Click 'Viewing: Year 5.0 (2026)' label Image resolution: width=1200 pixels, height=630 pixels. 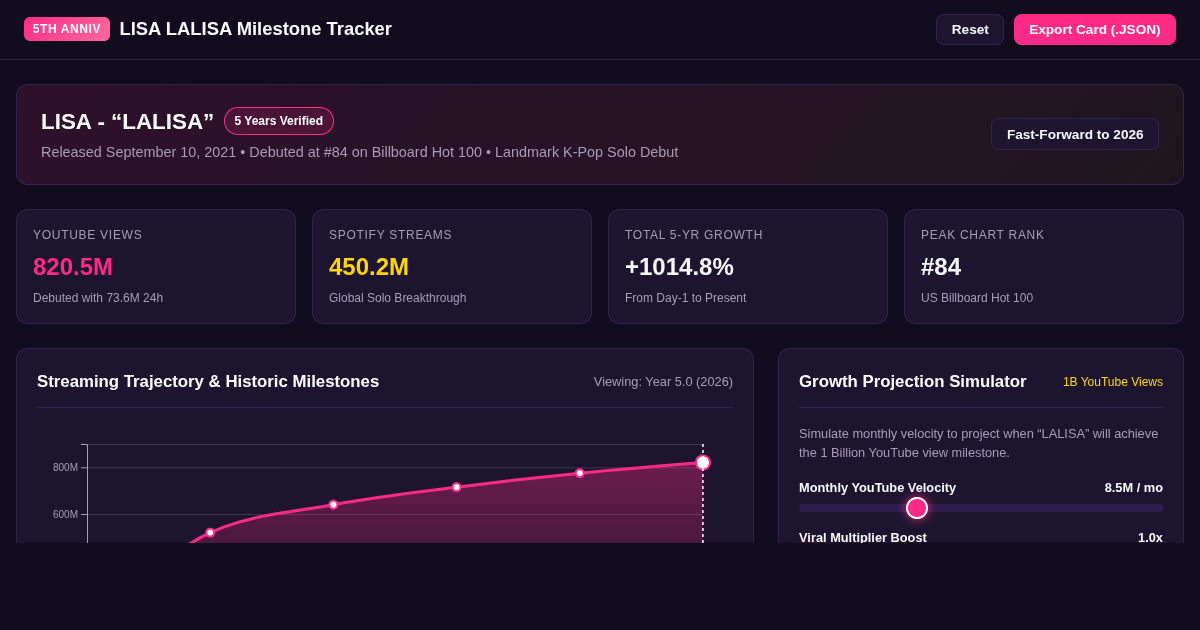[x=663, y=382]
